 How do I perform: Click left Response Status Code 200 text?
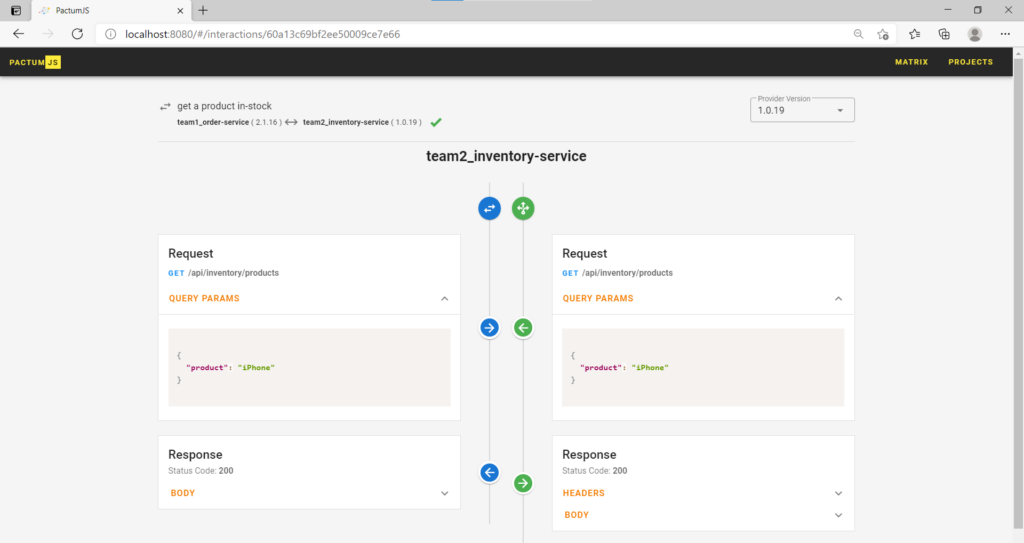click(x=200, y=470)
